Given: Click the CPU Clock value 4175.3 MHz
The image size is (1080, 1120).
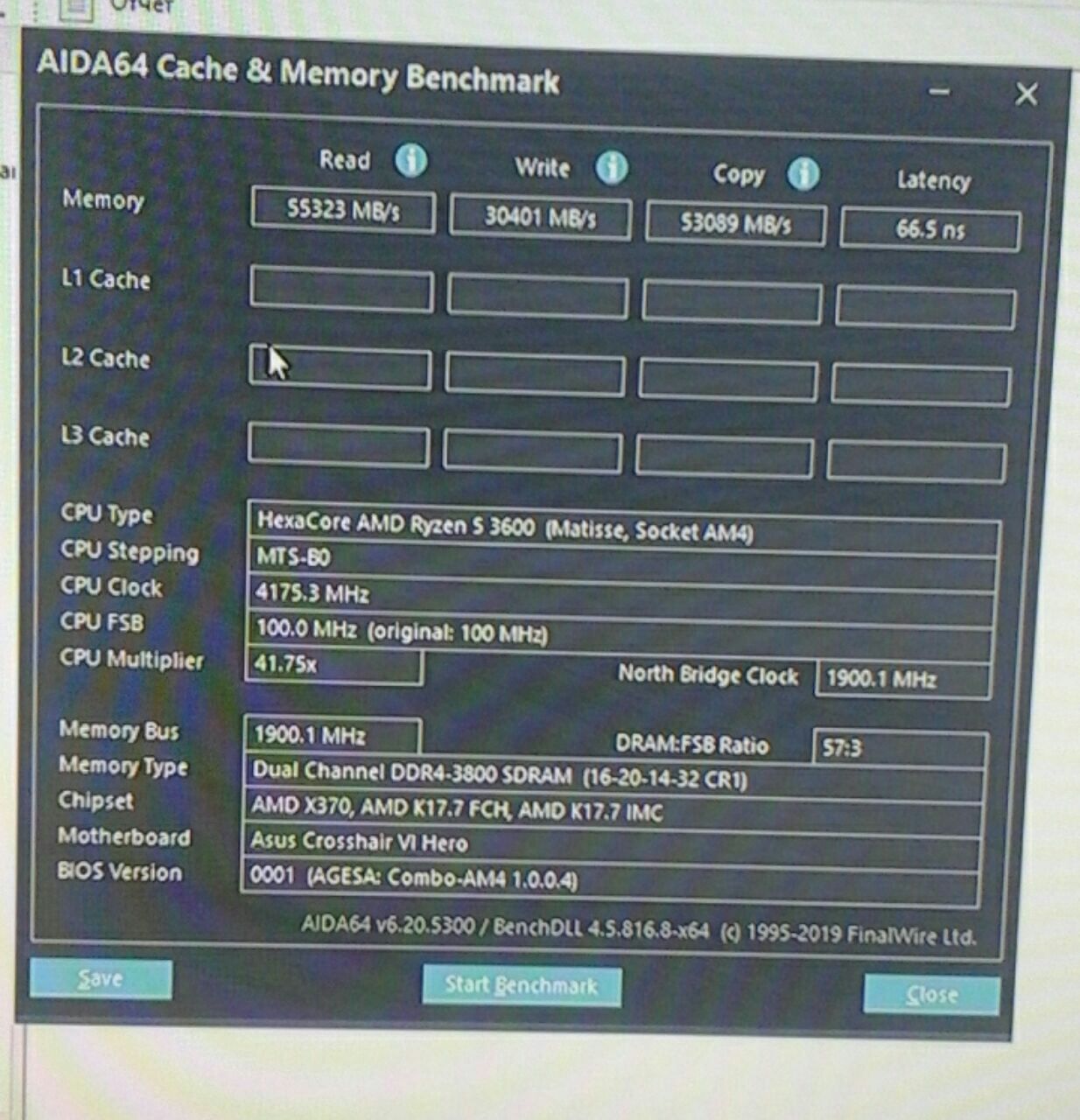Looking at the screenshot, I should tap(621, 602).
